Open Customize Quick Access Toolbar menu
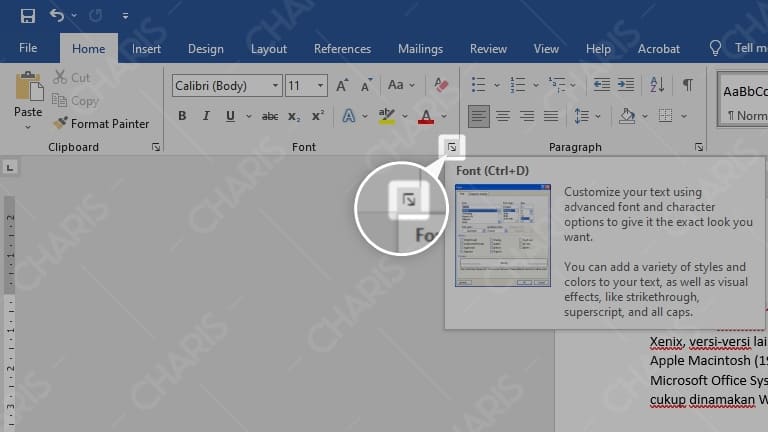Image resolution: width=768 pixels, height=432 pixels. point(125,16)
